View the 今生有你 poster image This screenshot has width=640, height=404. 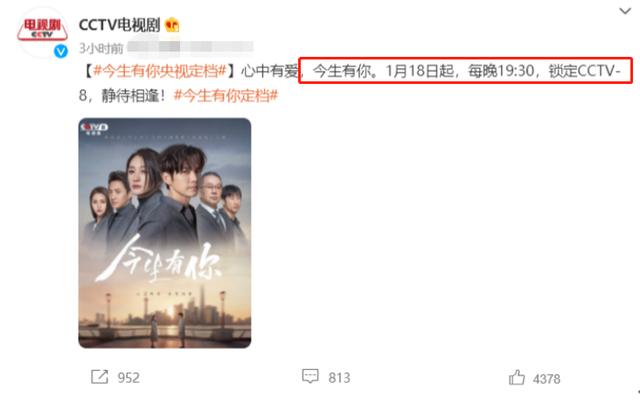(x=164, y=233)
